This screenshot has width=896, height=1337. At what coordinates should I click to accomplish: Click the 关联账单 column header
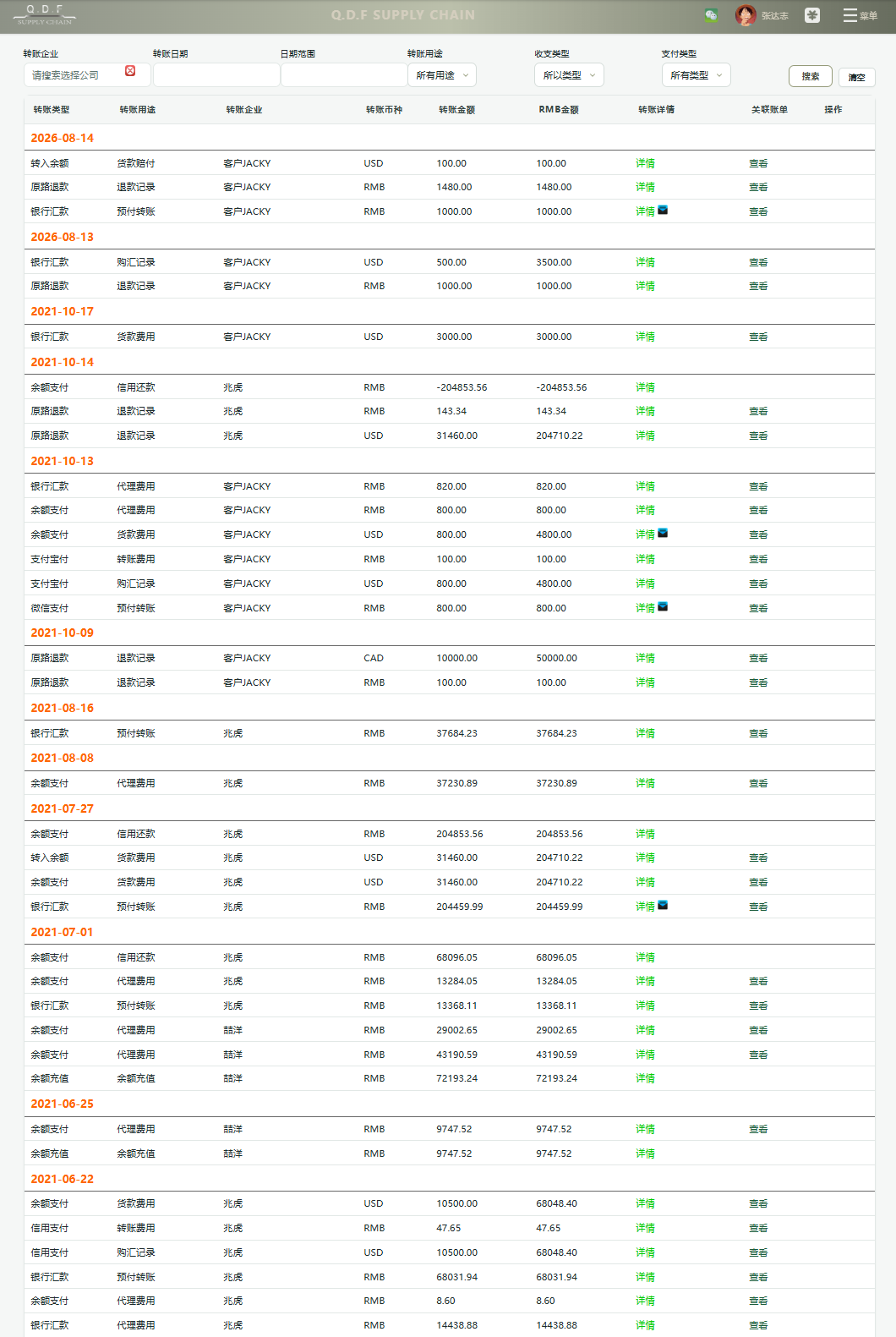coord(769,110)
